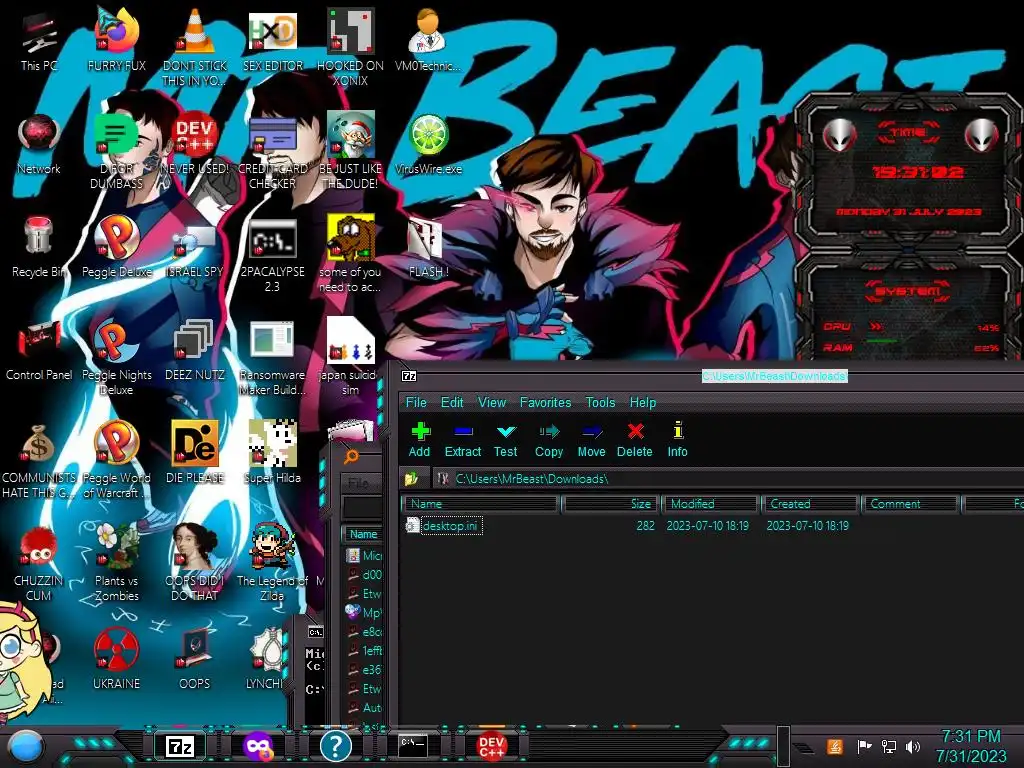The width and height of the screenshot is (1024, 768).
Task: Sort by the Comment column header
Action: click(x=910, y=504)
